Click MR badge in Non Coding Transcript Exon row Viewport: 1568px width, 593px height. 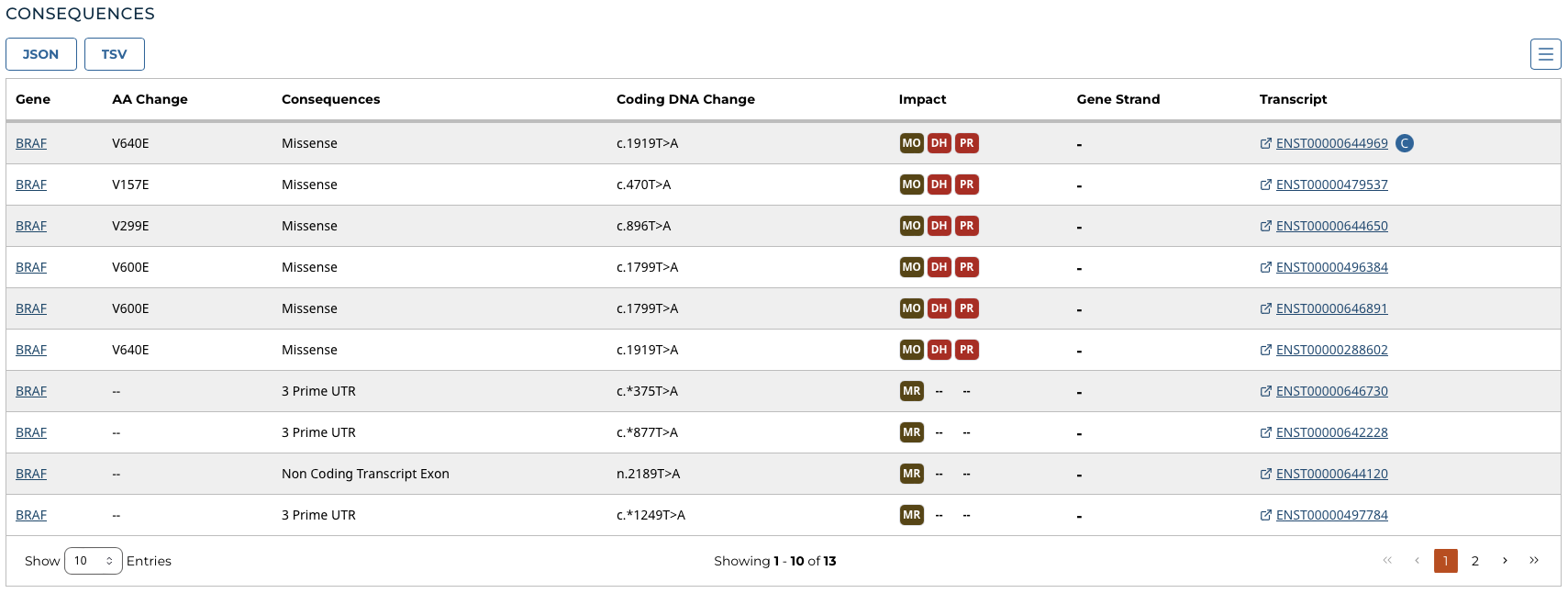pyautogui.click(x=911, y=474)
